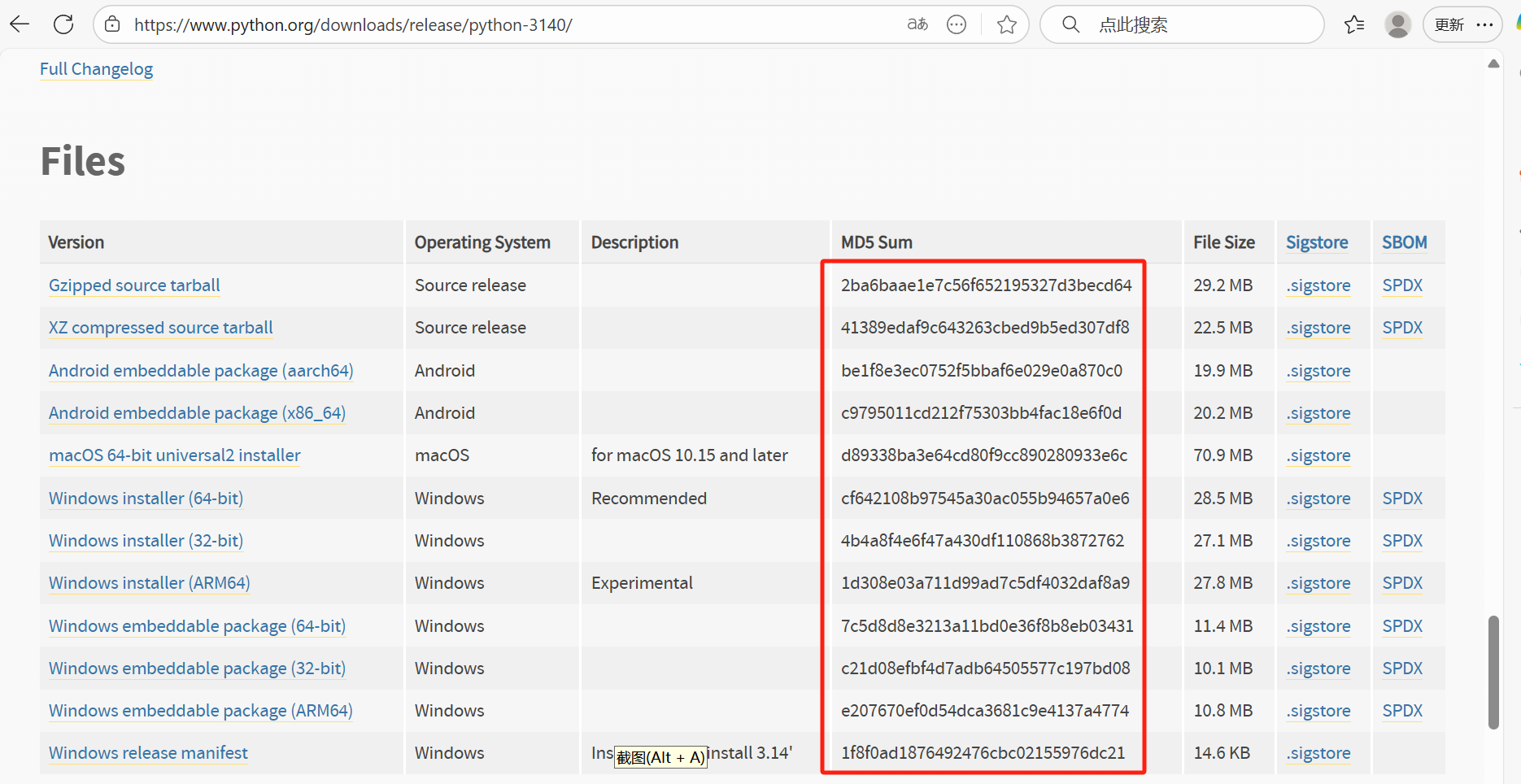Focus the 点此搜索 search box
The width and height of the screenshot is (1521, 784).
coord(1182,24)
